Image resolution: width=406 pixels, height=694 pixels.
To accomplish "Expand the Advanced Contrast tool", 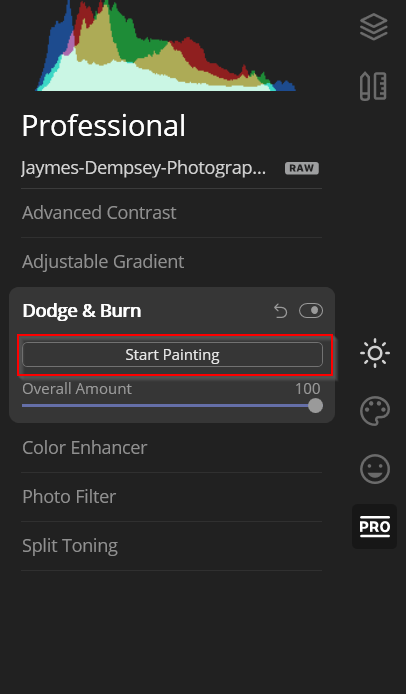I will 99,212.
